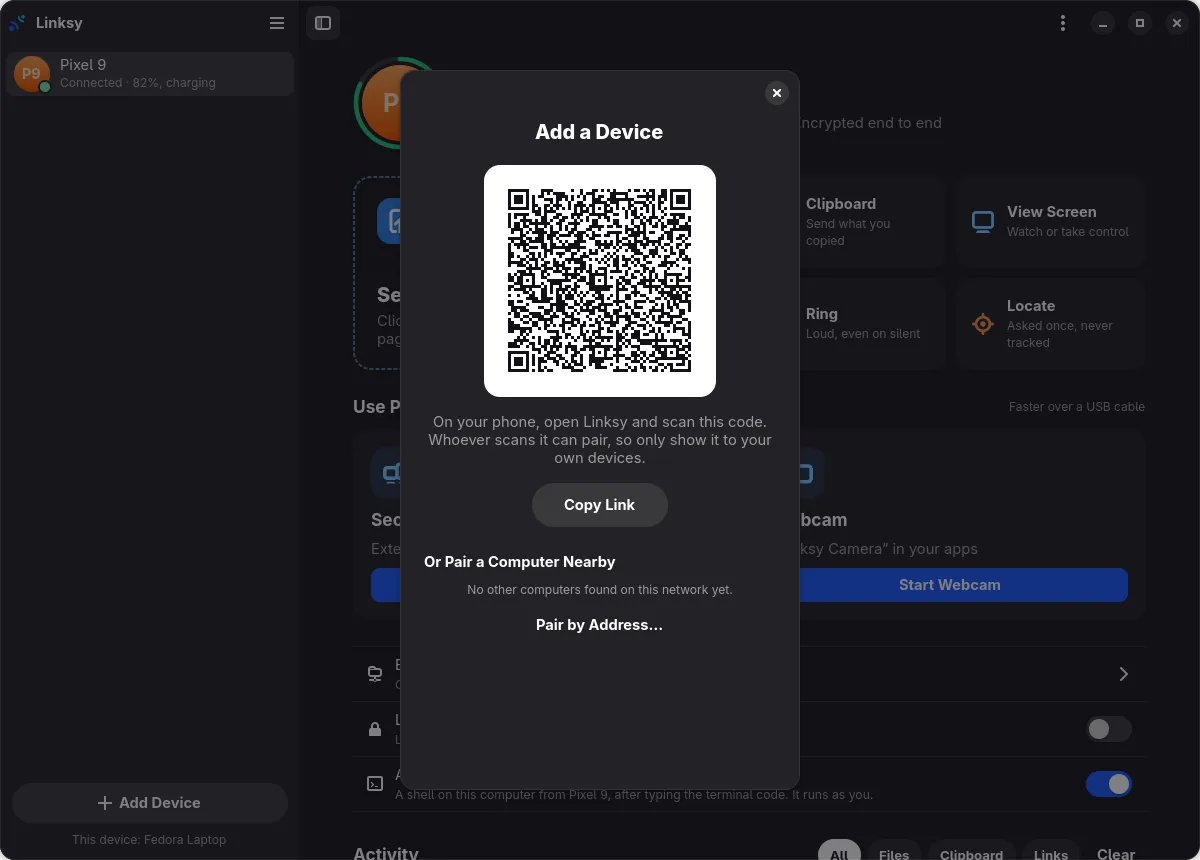Expand the row with right chevron

(1123, 674)
